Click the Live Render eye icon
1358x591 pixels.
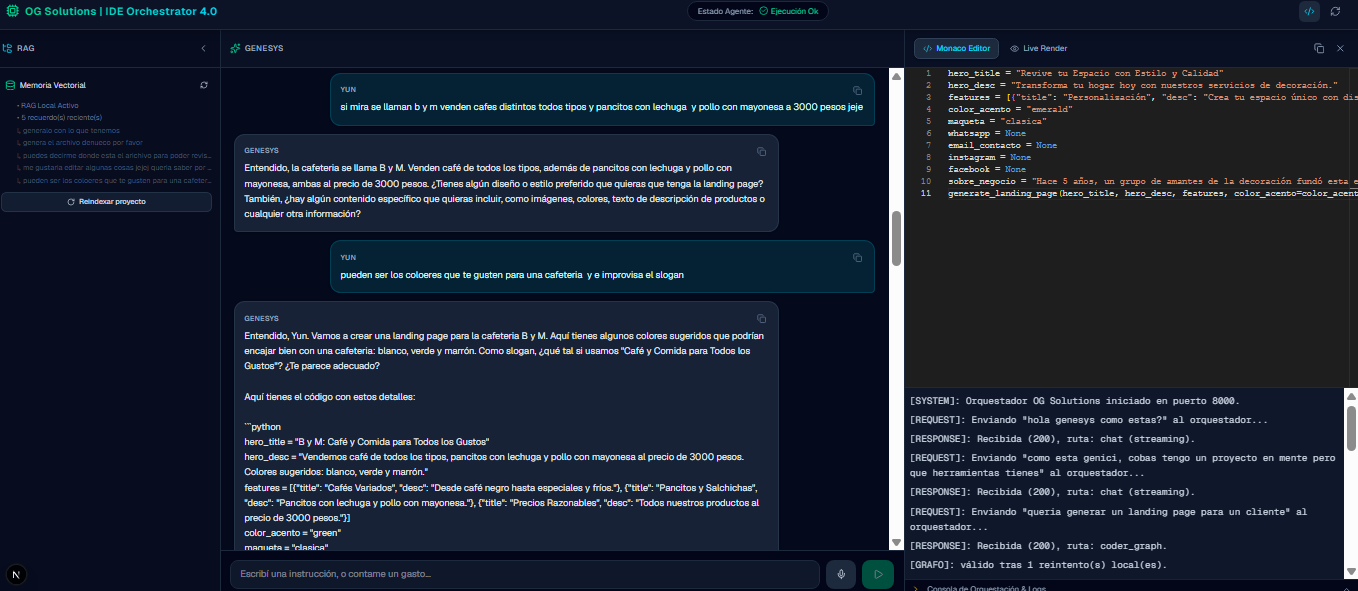[1014, 48]
